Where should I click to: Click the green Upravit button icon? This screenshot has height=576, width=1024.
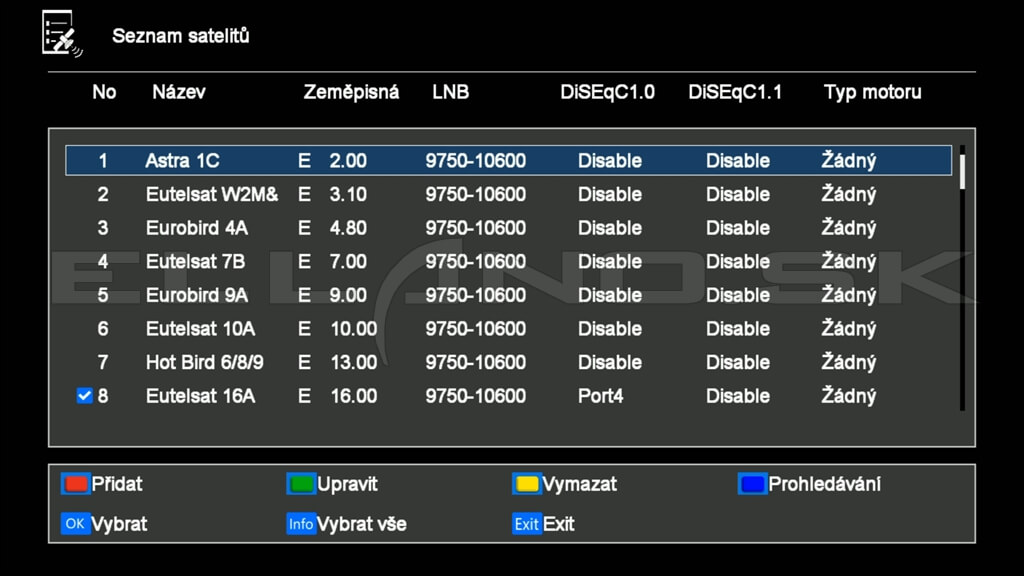coord(301,484)
